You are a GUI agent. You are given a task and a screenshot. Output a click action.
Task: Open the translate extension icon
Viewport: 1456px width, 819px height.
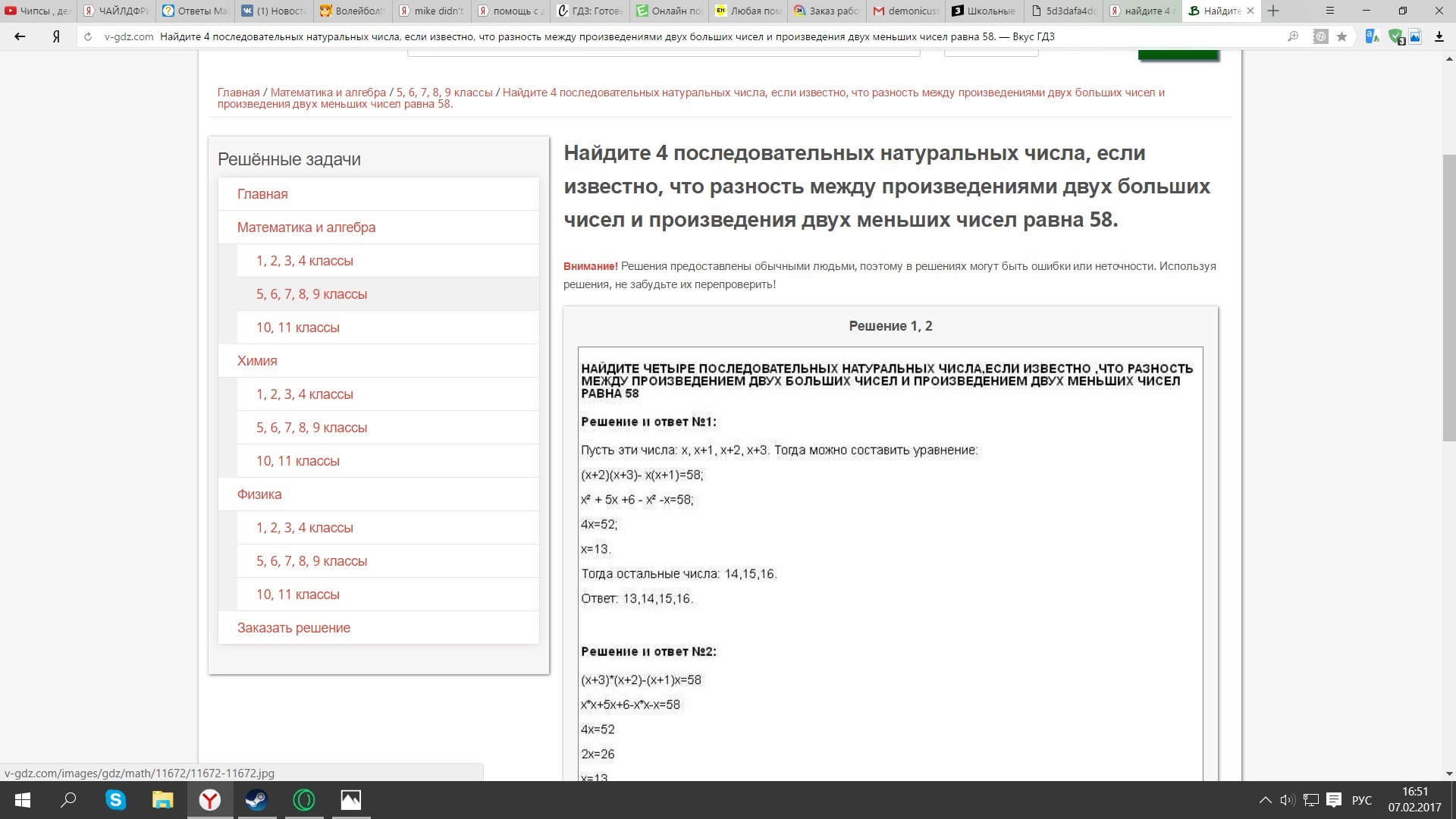[x=1371, y=36]
